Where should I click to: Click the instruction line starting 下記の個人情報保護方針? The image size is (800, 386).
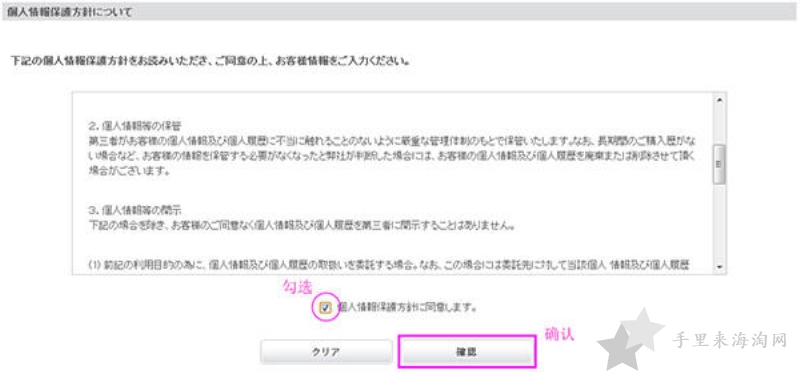tap(210, 61)
